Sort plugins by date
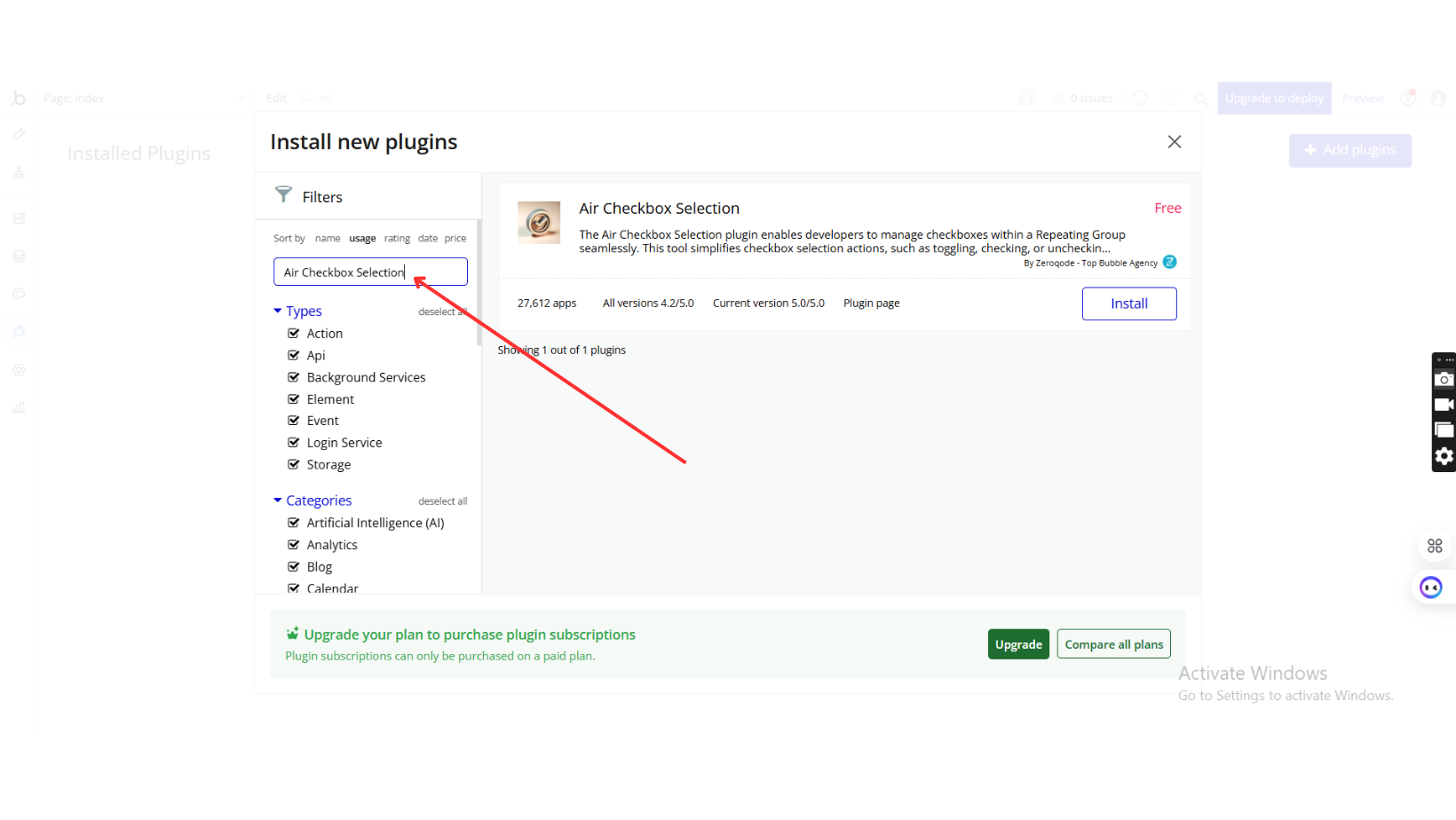Screen dimensions: 1456x820 [x=428, y=238]
